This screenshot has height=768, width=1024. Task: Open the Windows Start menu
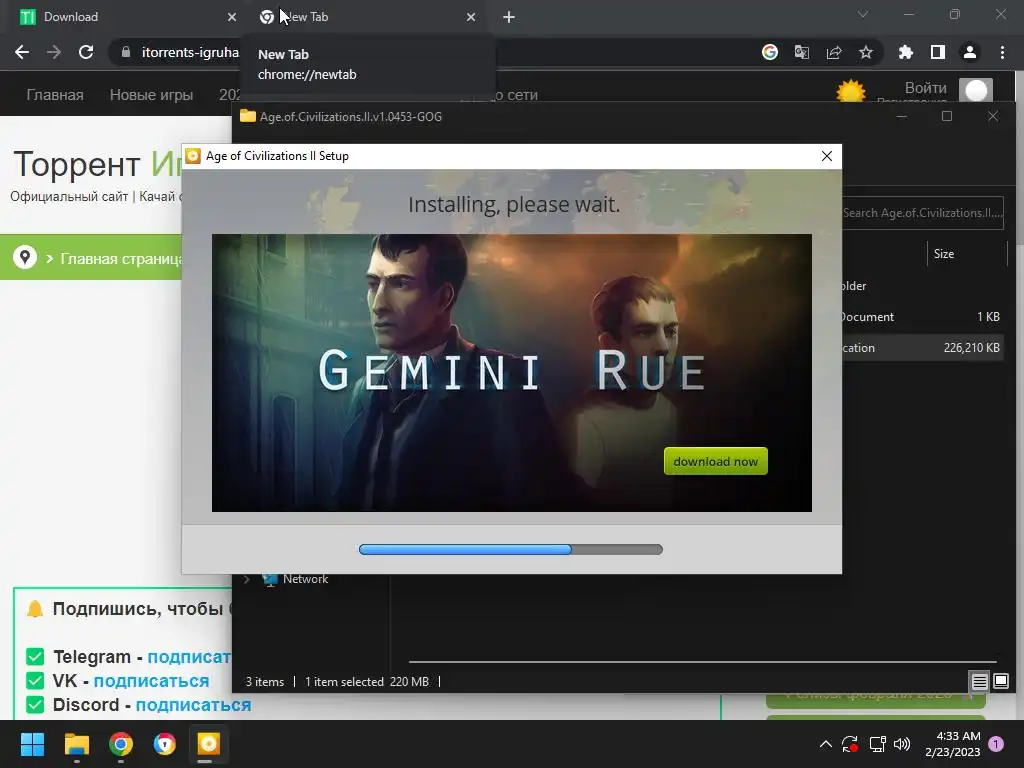coord(32,744)
